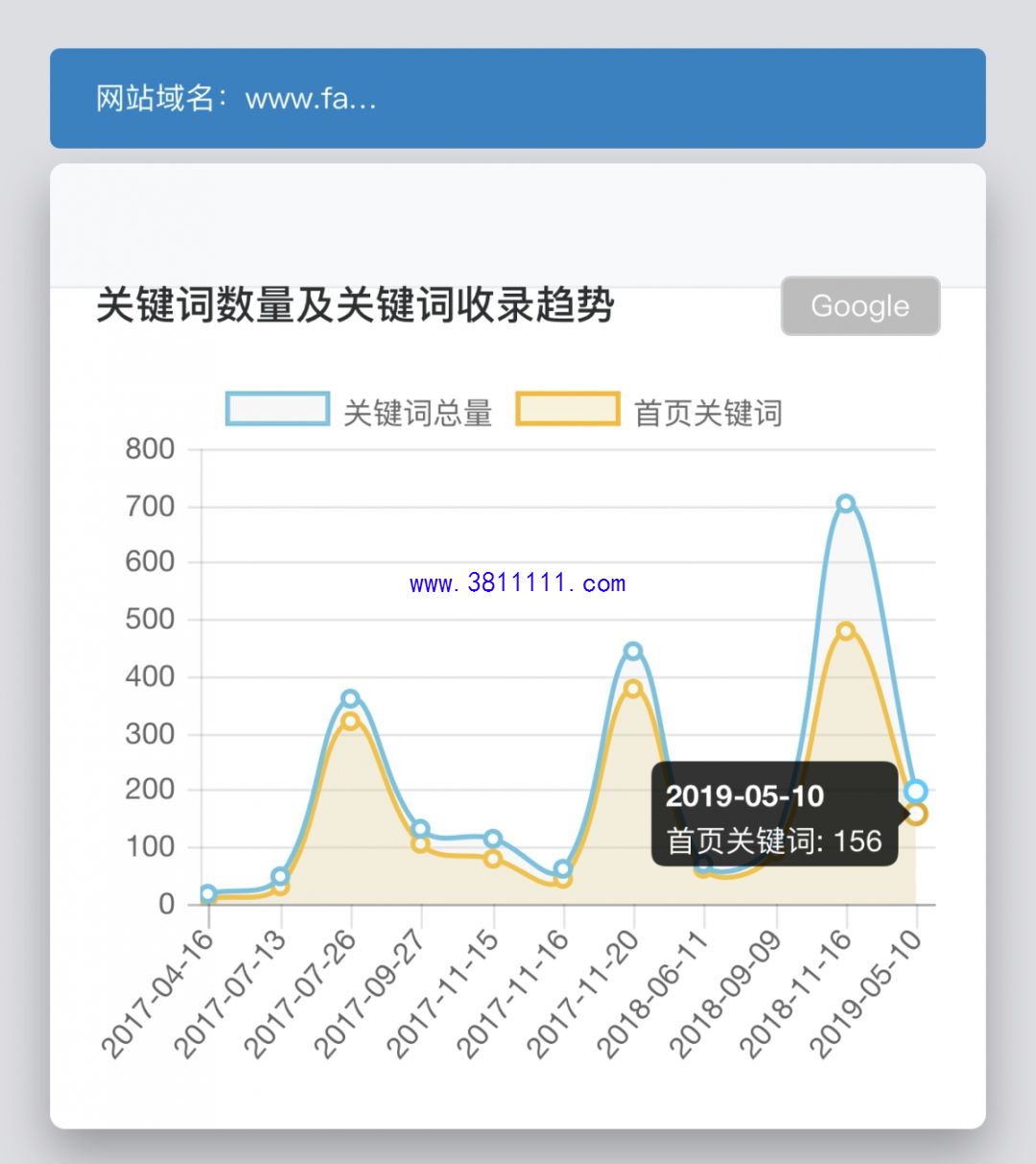Viewport: 1036px width, 1164px height.
Task: Select the blue data point at 2018-11-16
Action: [845, 504]
